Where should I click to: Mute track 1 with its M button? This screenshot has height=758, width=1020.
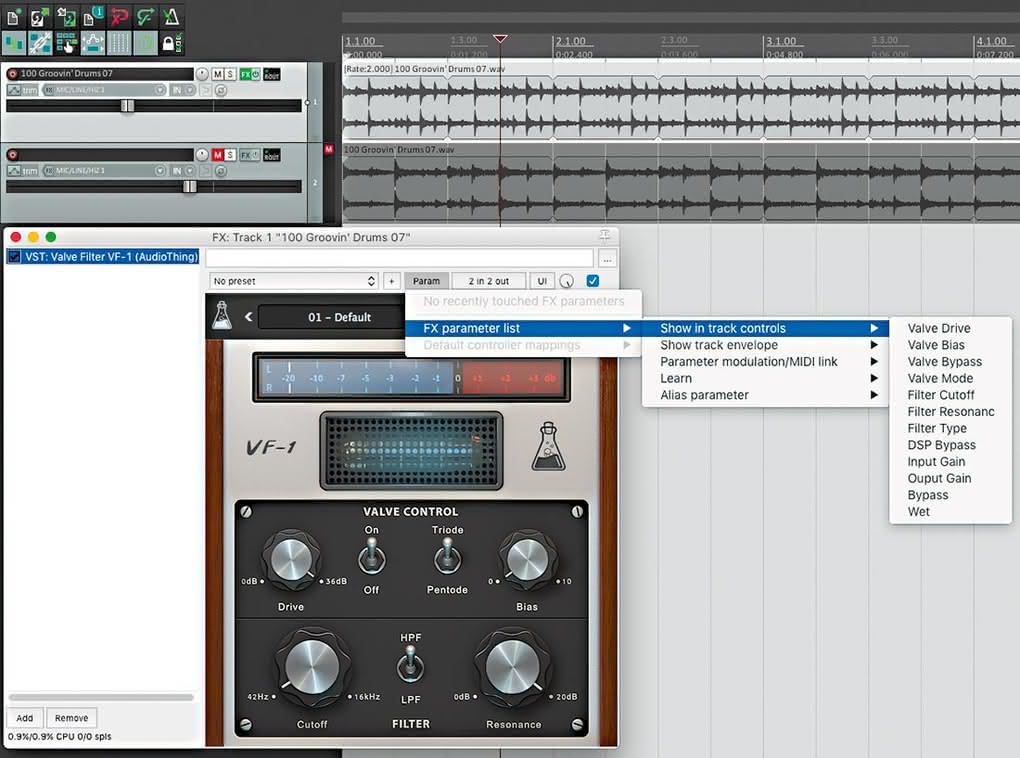[x=217, y=74]
